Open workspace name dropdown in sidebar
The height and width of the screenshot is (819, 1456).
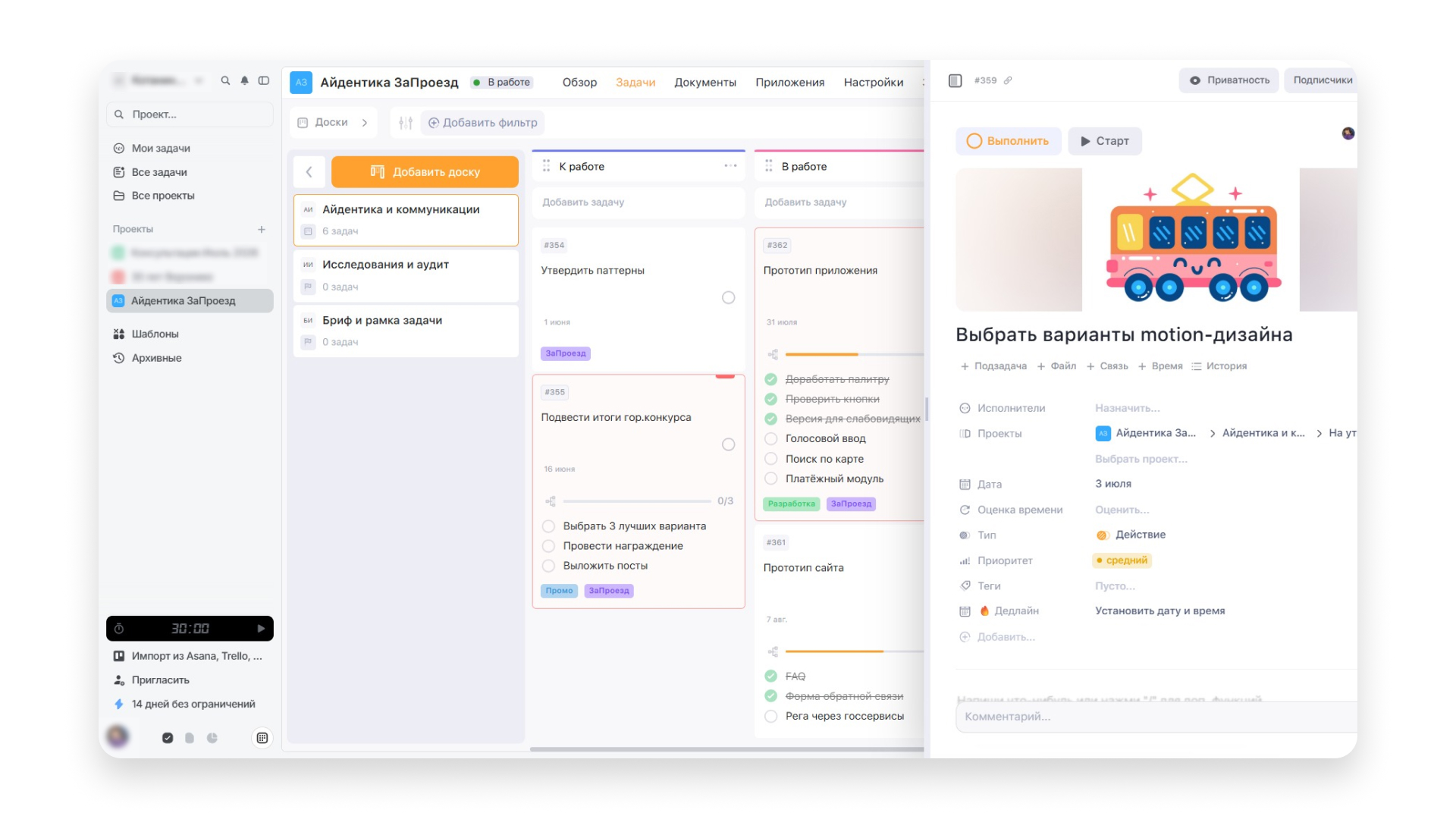tap(158, 80)
